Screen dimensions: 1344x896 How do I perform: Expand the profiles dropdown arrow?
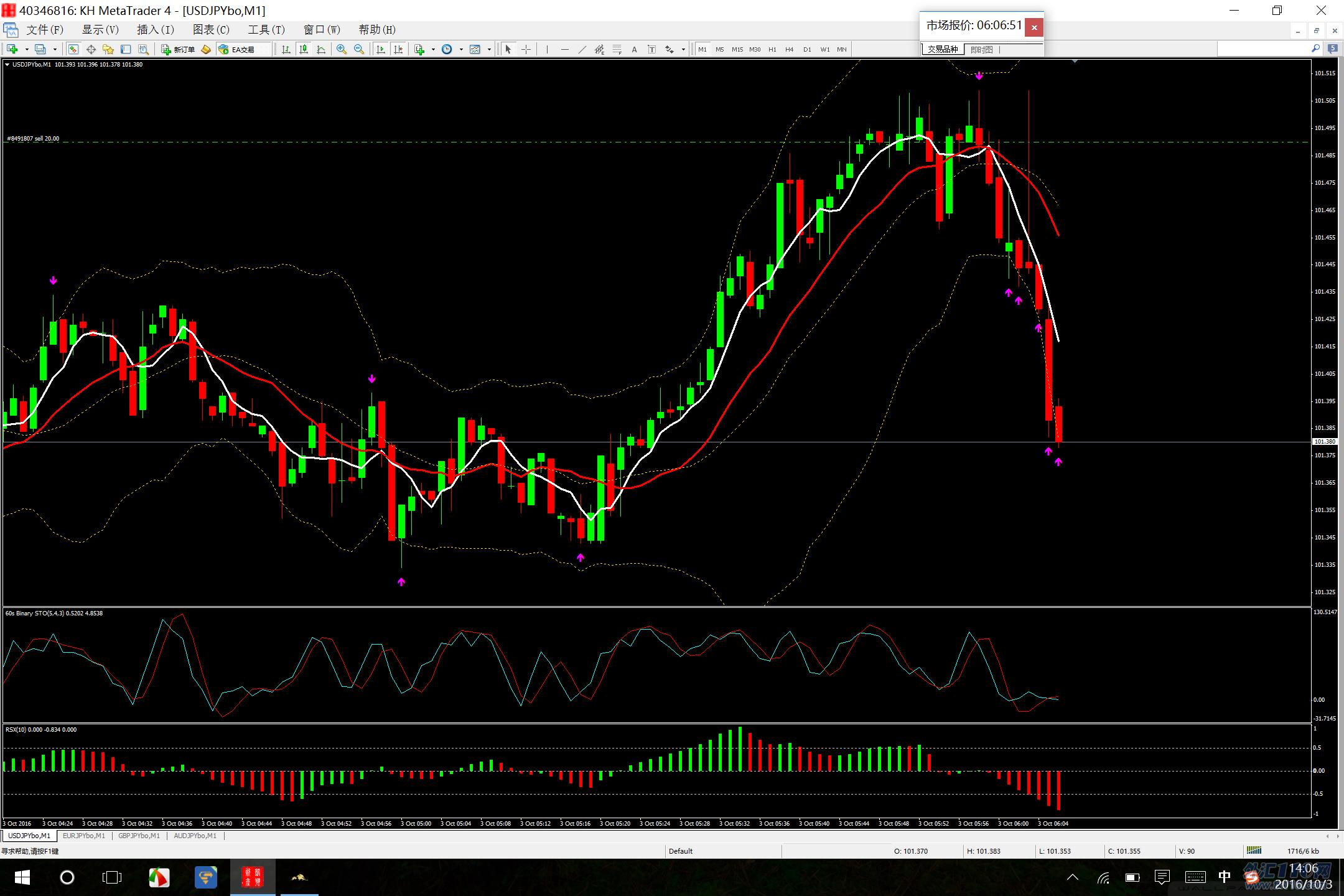click(55, 49)
